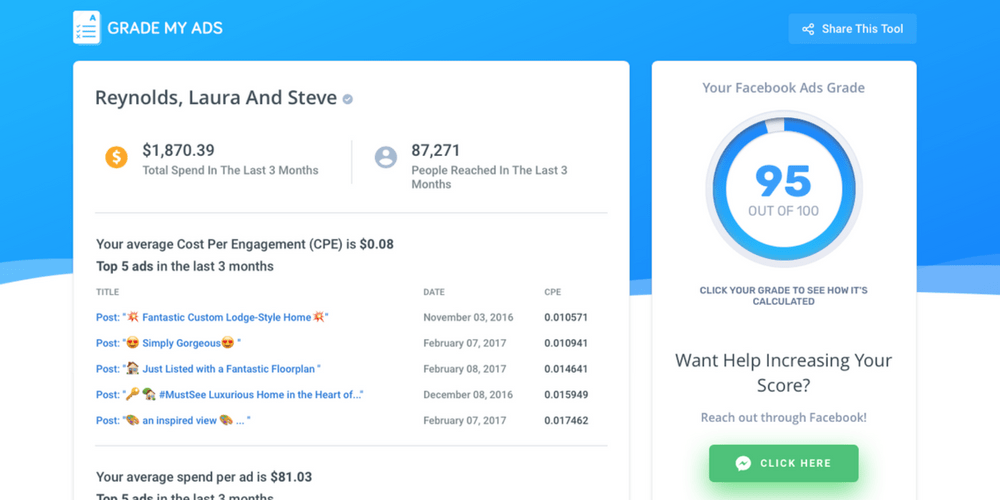
Task: Click the grey person reach icon
Action: click(x=385, y=157)
